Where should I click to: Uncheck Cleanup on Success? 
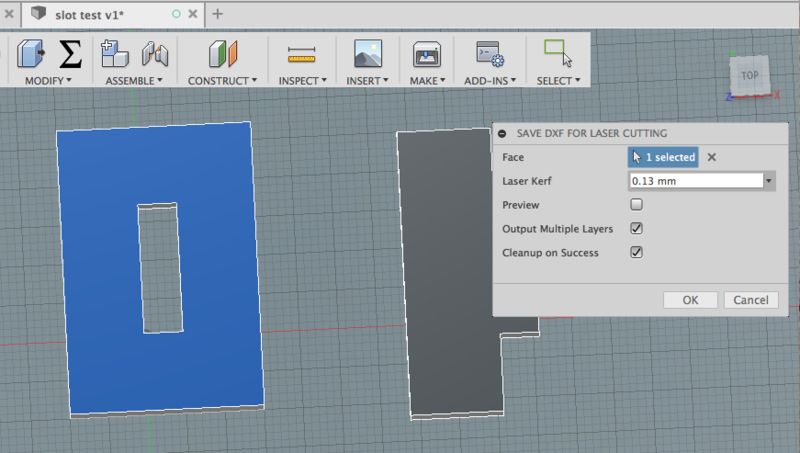pyautogui.click(x=636, y=253)
